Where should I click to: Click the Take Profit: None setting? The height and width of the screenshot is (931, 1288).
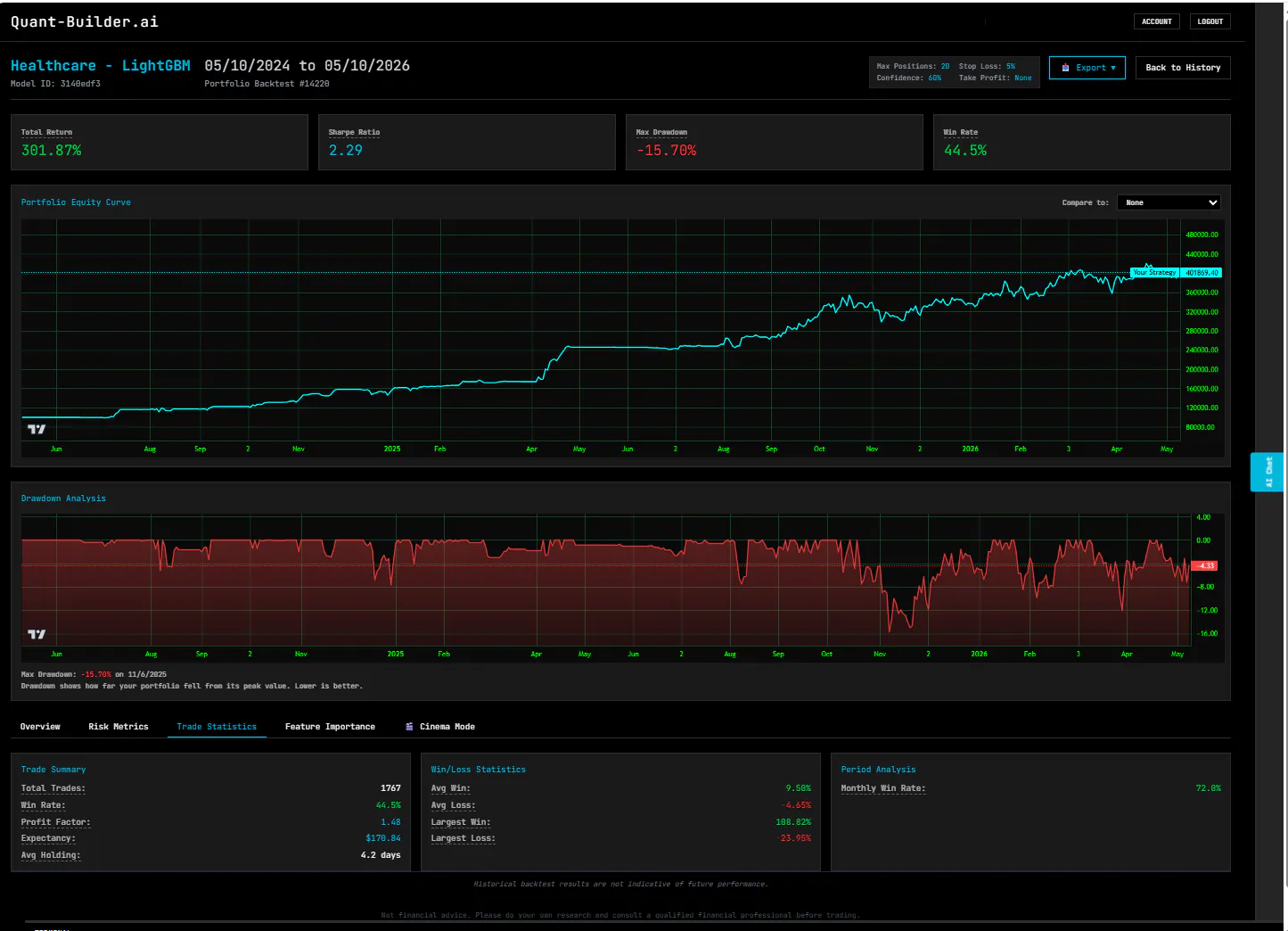[x=995, y=78]
